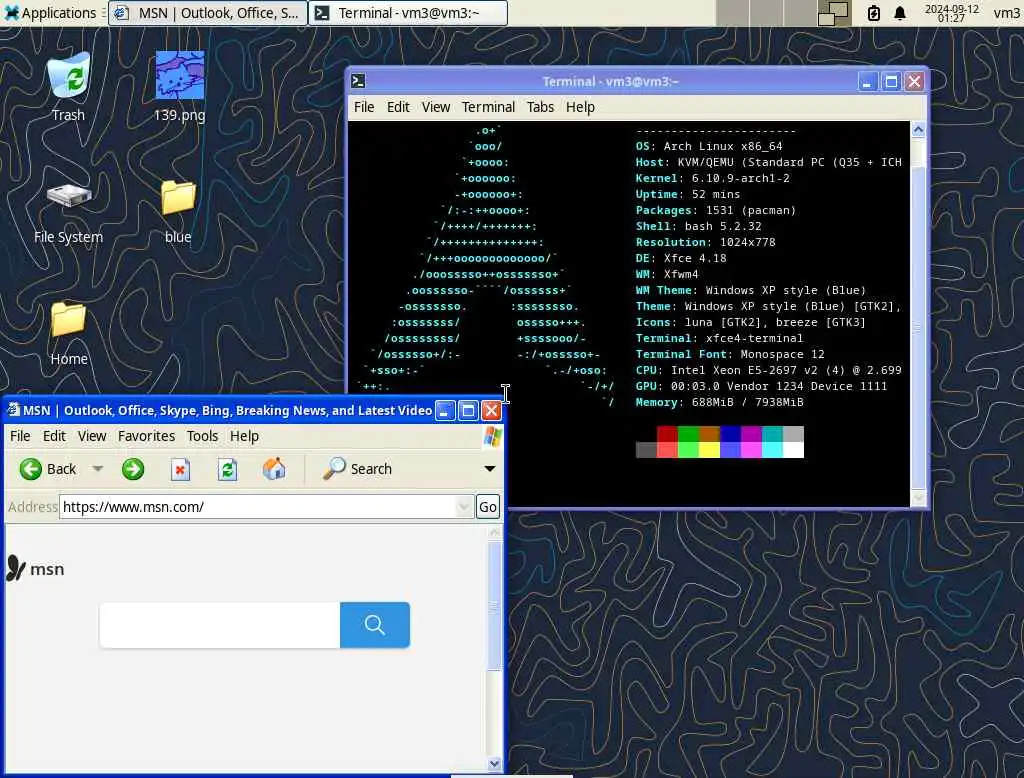Click the OS: Arch Linux line in terminal
This screenshot has height=778, width=1024.
(x=709, y=146)
